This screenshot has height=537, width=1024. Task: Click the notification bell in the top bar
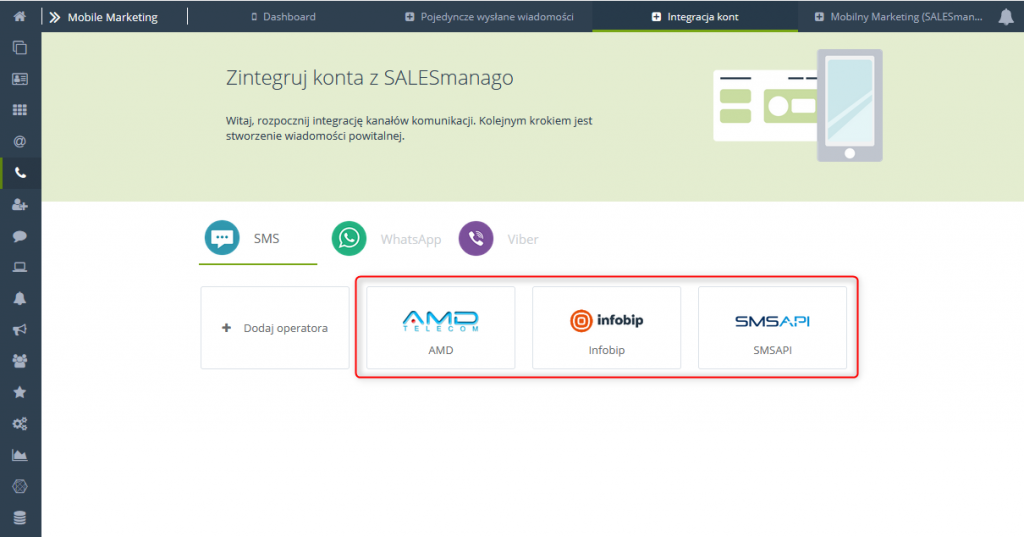[x=1006, y=17]
